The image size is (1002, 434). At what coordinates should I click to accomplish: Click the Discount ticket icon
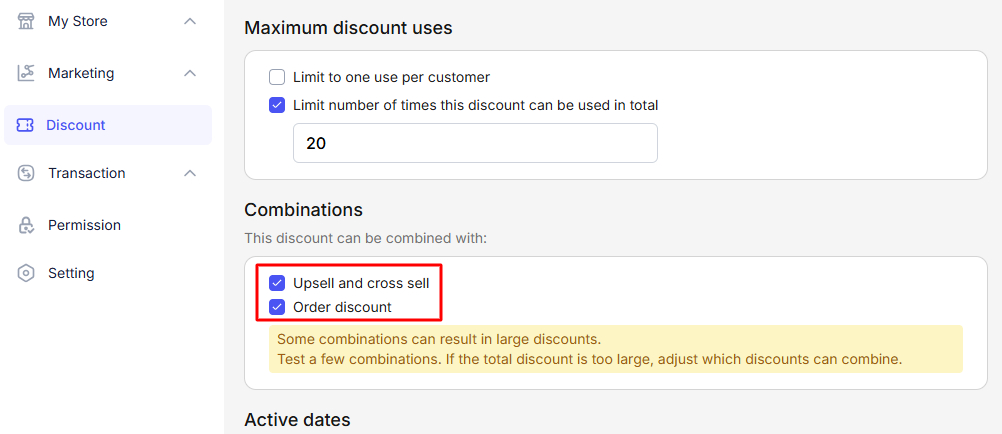pyautogui.click(x=26, y=125)
